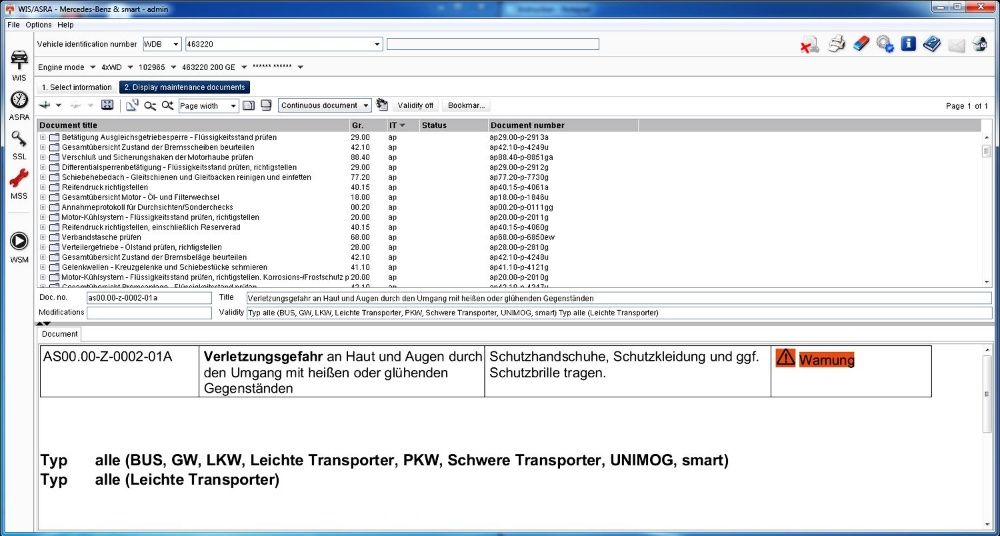The image size is (1000, 536).
Task: Sort by Document title column header
Action: pyautogui.click(x=193, y=126)
